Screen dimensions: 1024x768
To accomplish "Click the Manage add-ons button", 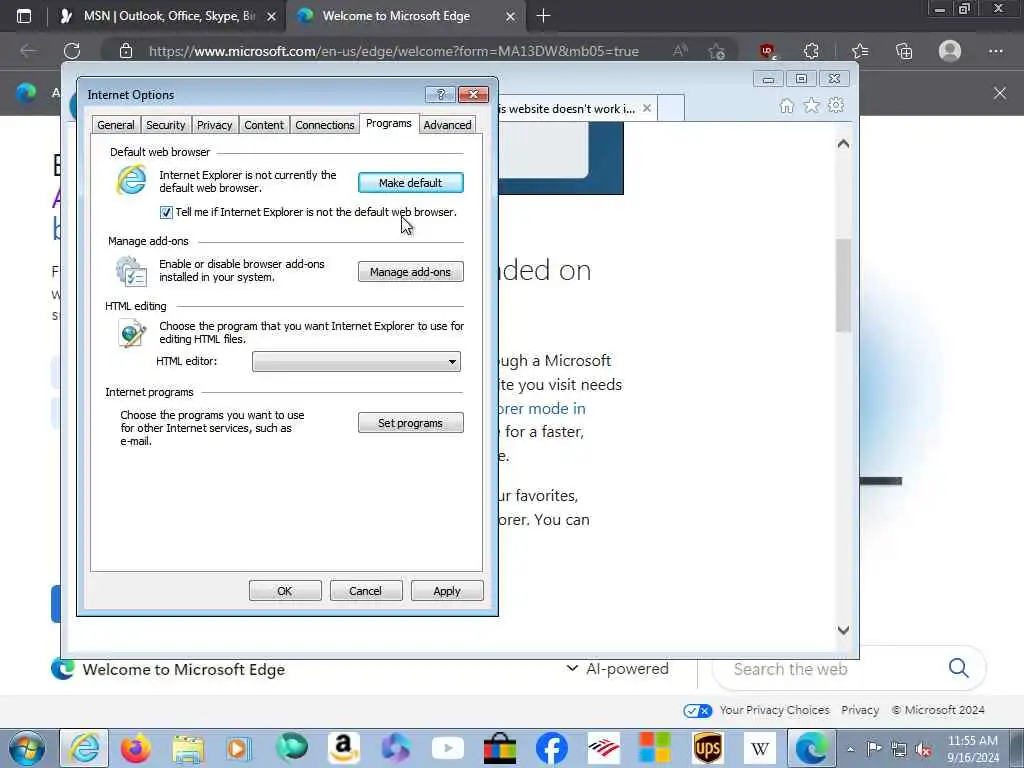I will coord(411,272).
